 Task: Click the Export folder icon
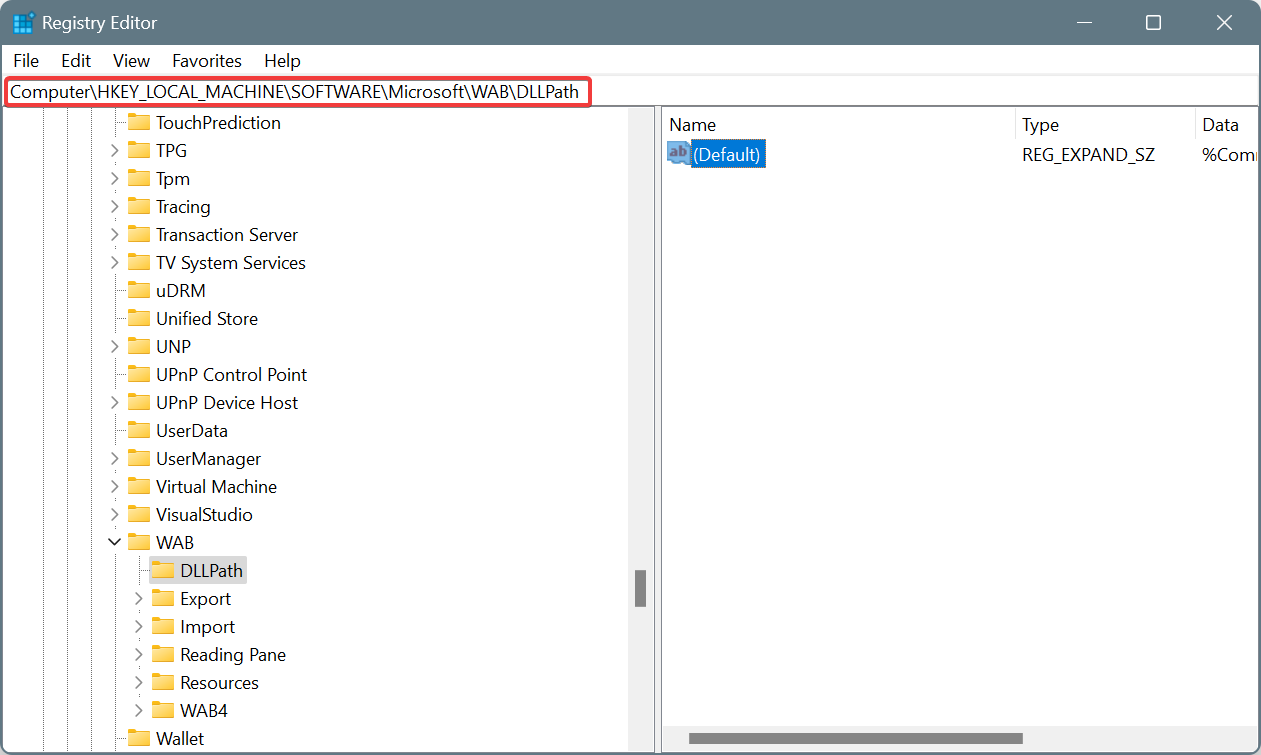163,599
